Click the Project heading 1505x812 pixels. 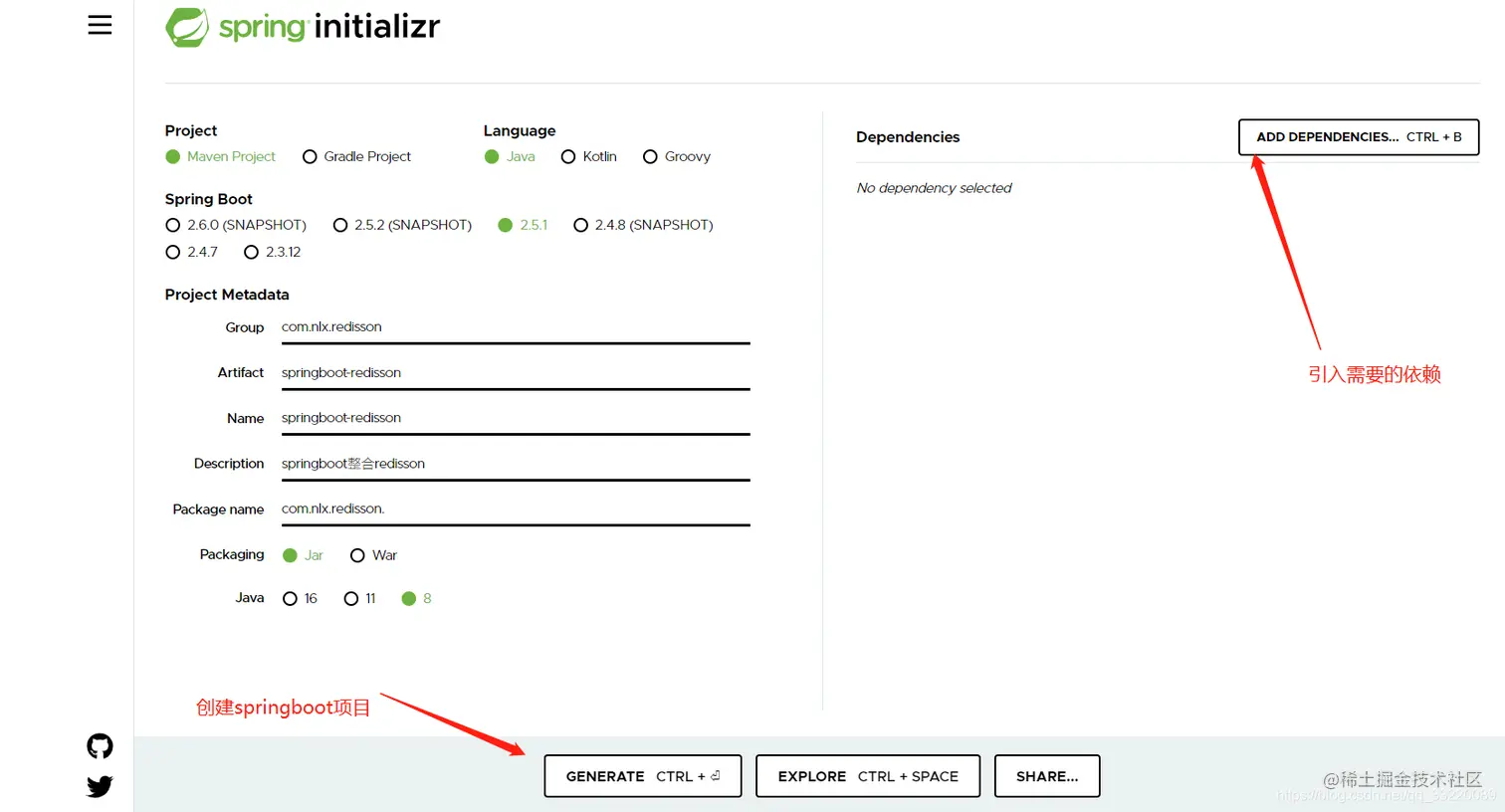pos(191,130)
